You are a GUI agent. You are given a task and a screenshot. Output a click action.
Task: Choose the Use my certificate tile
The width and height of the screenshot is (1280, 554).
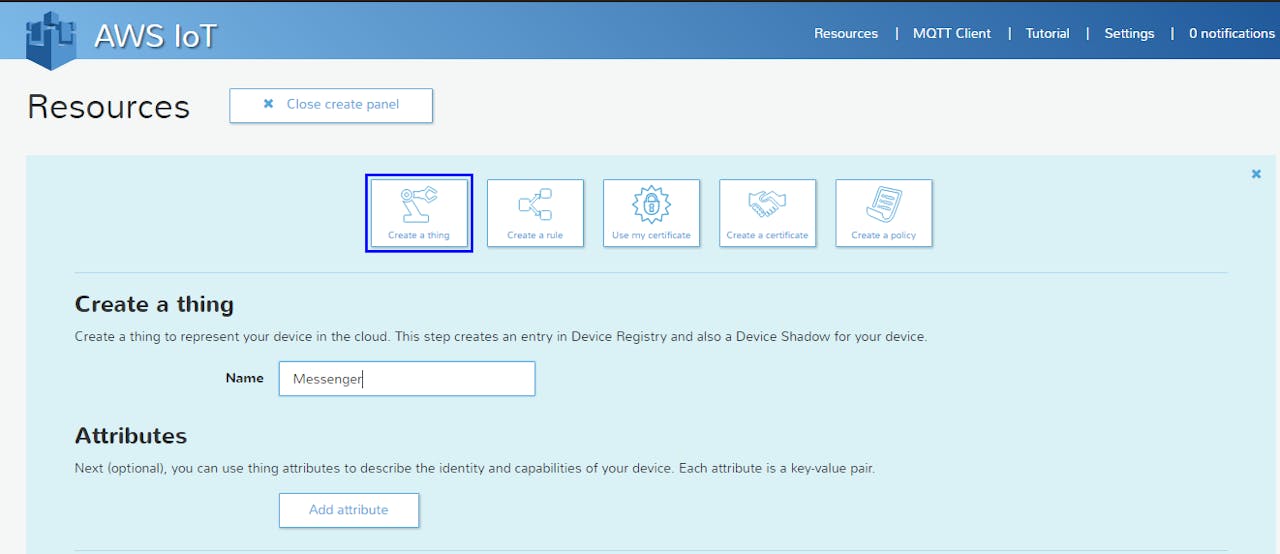point(651,213)
